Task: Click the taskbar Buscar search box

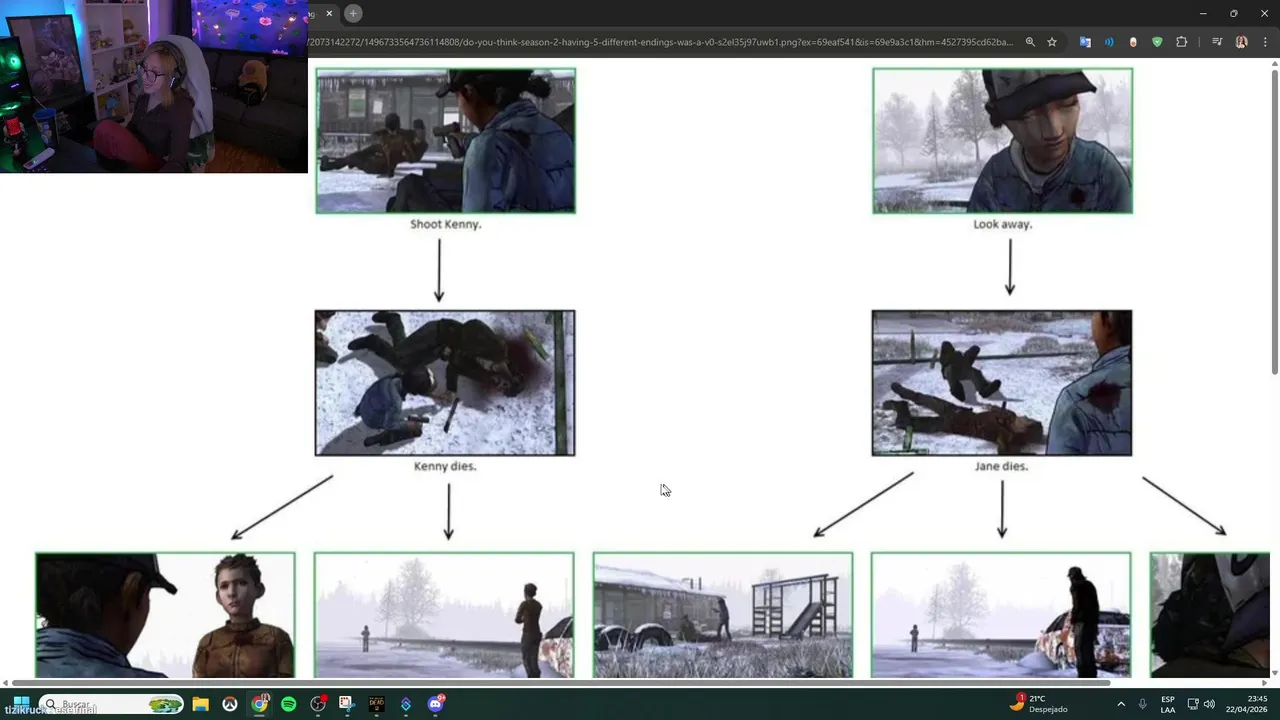Action: (111, 704)
